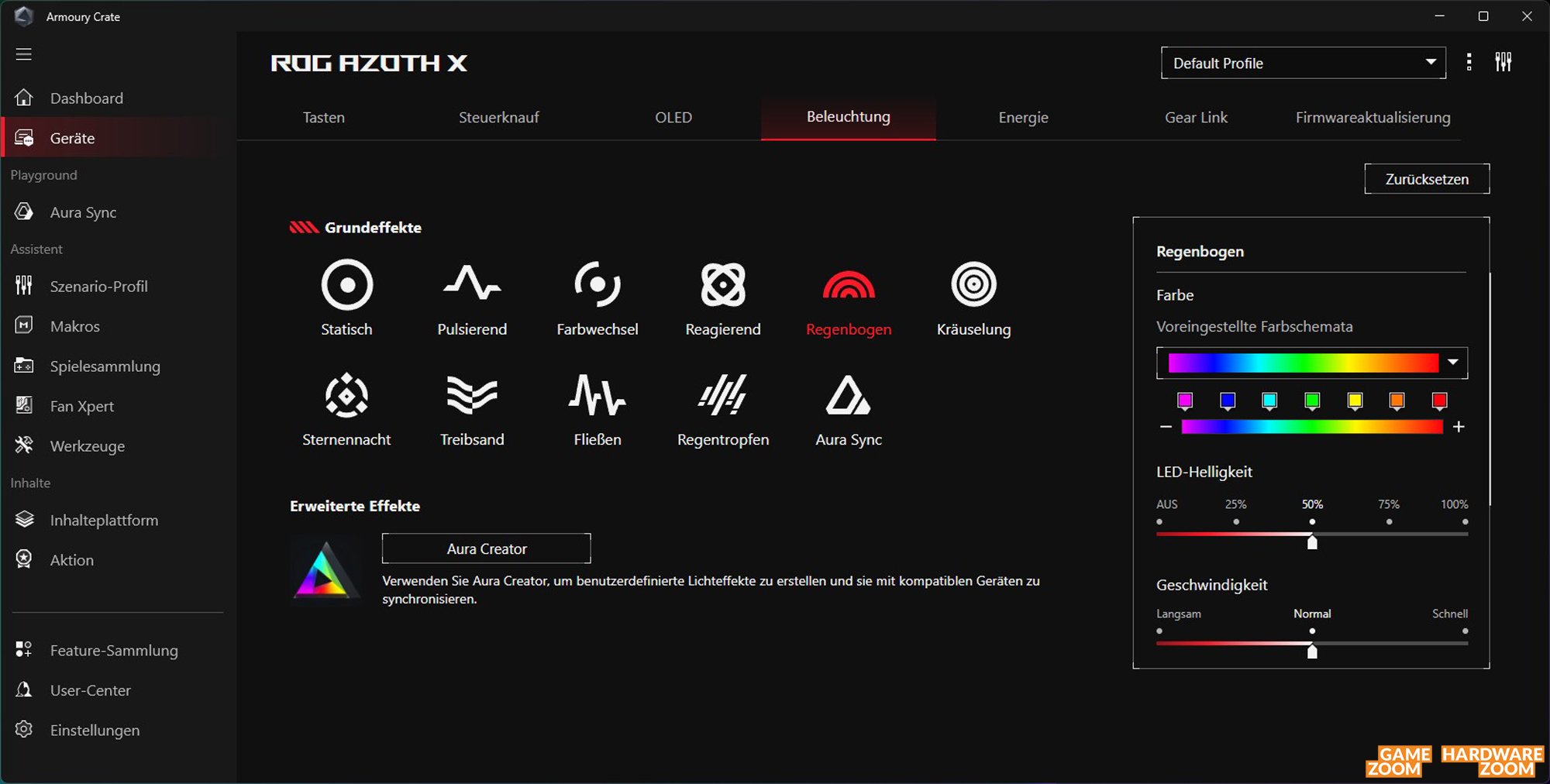Launch Aura Creator
Screen dimensions: 1550x784
[486, 548]
